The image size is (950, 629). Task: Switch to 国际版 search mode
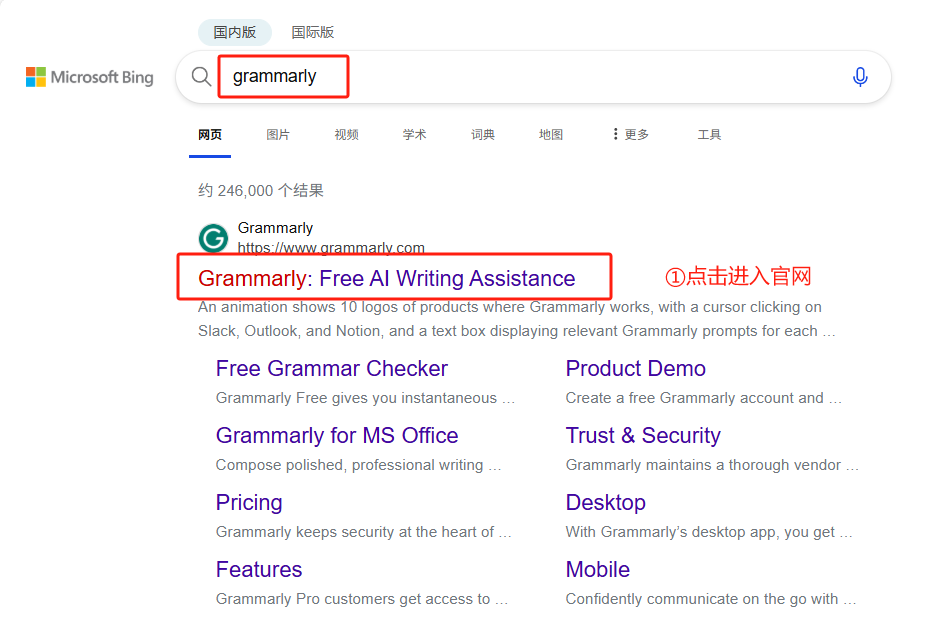pos(313,32)
